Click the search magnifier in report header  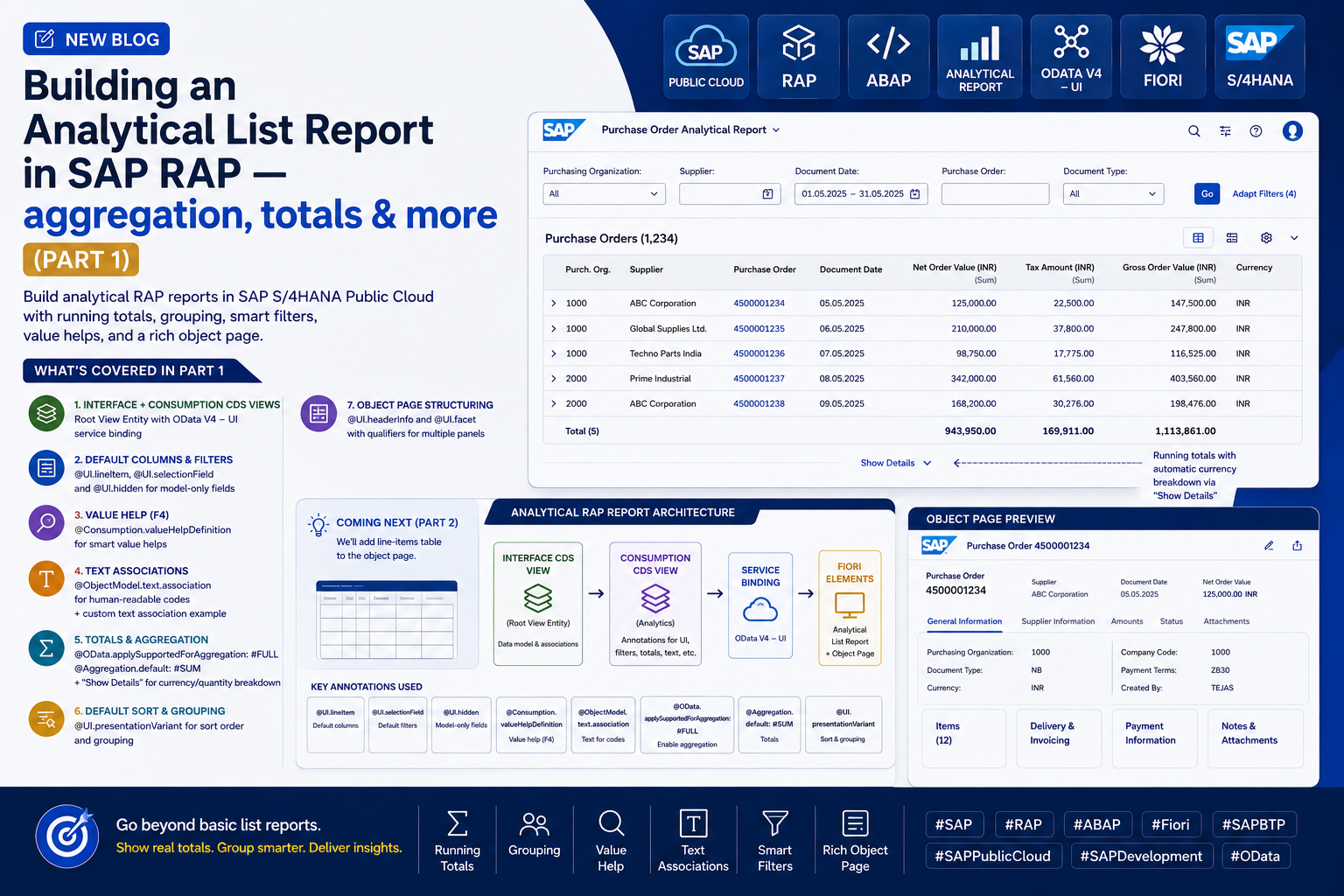pos(1193,131)
